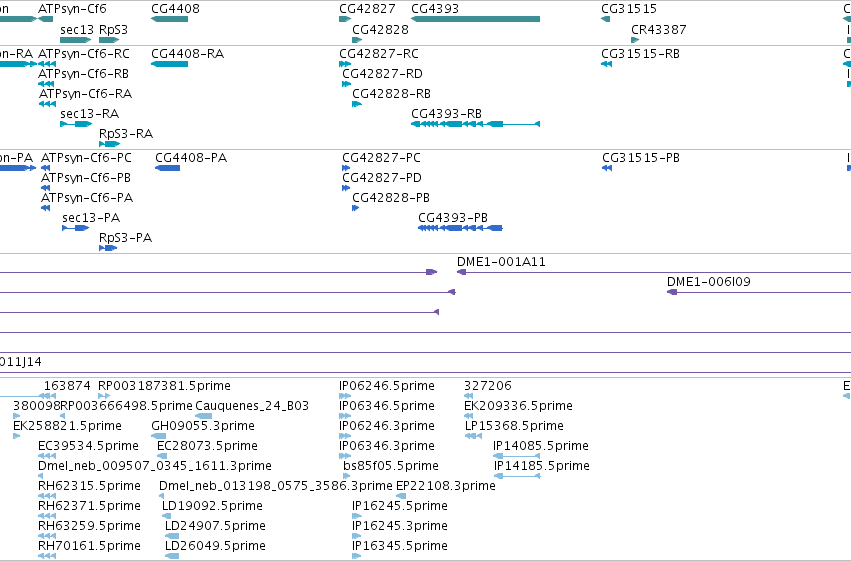This screenshot has width=851, height=561.
Task: Select transcript ATPsyn-Cf6-RC
Action: click(84, 54)
